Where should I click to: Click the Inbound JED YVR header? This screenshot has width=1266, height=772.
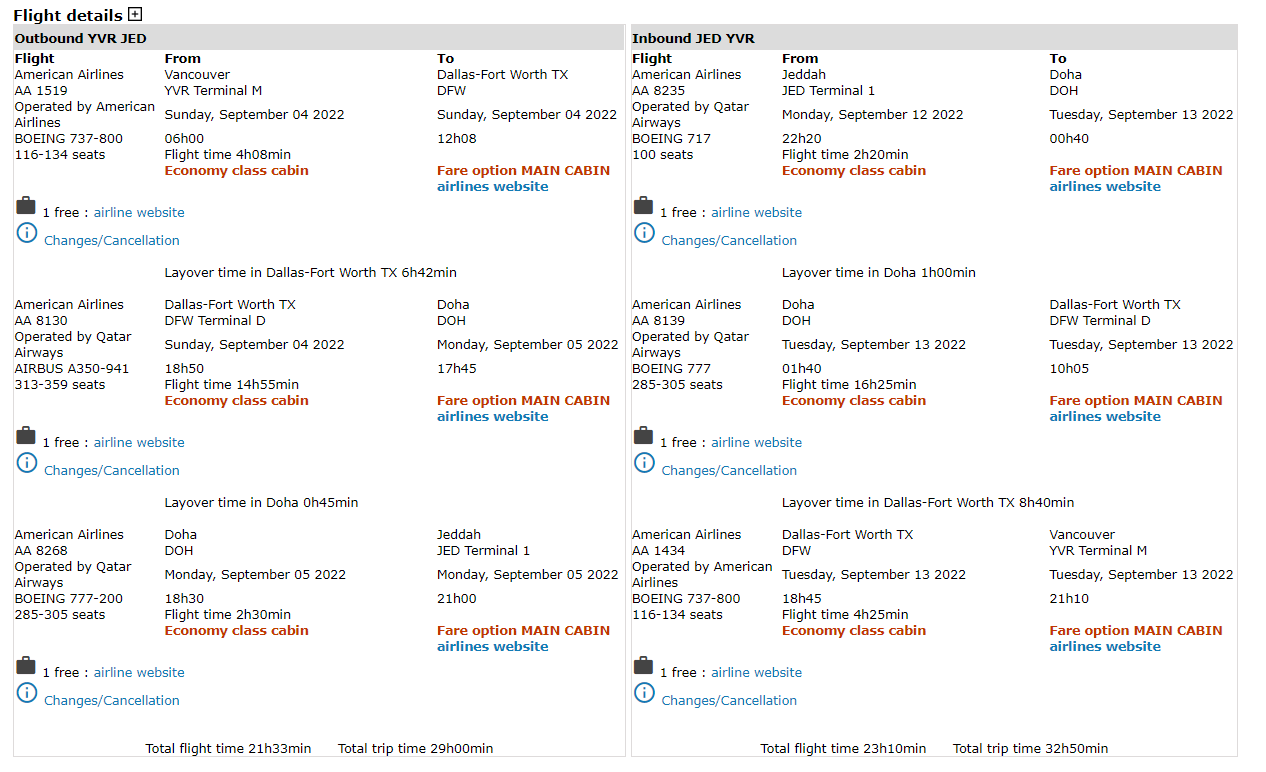click(693, 39)
